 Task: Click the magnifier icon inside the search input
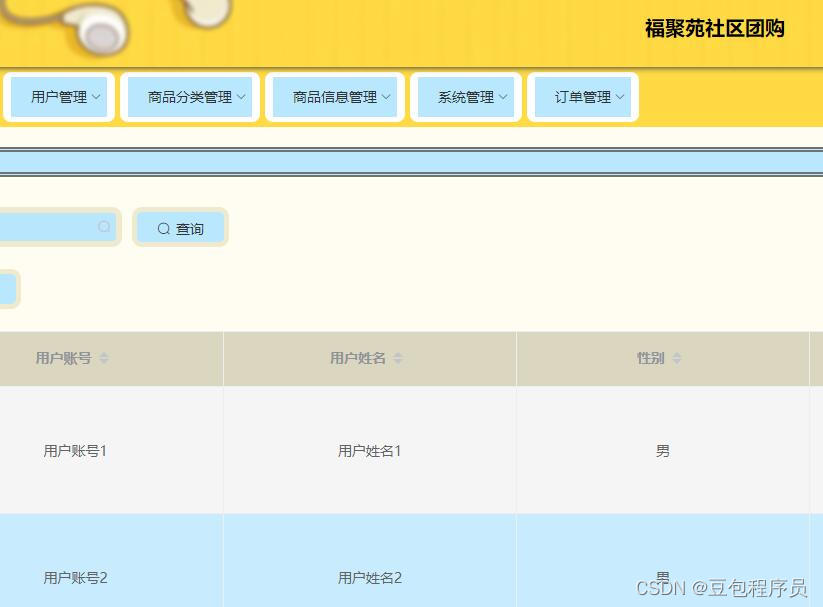(104, 227)
